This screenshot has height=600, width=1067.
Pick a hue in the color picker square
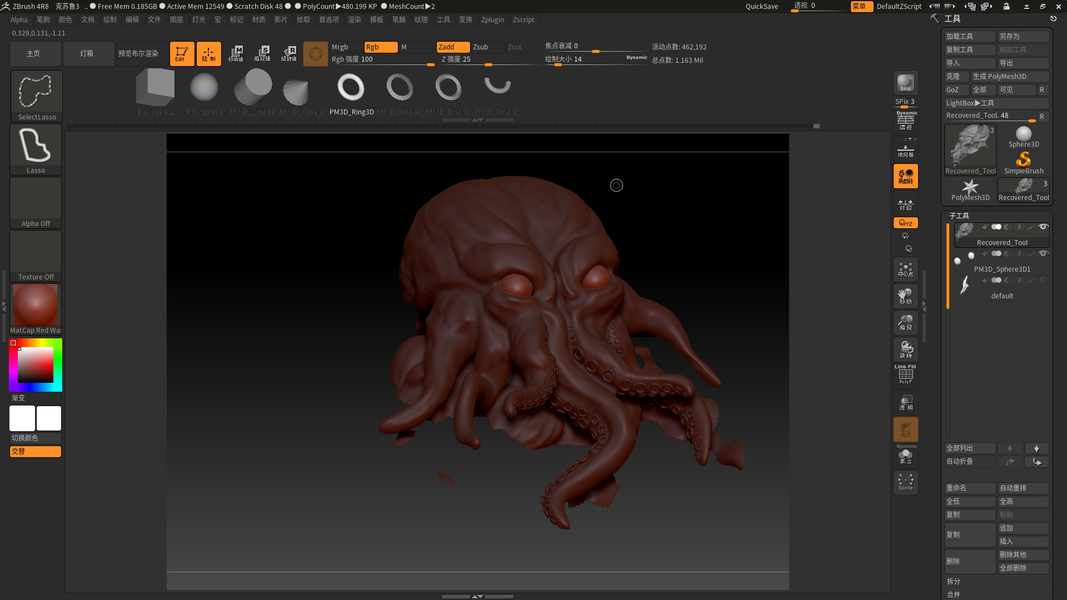coord(35,365)
